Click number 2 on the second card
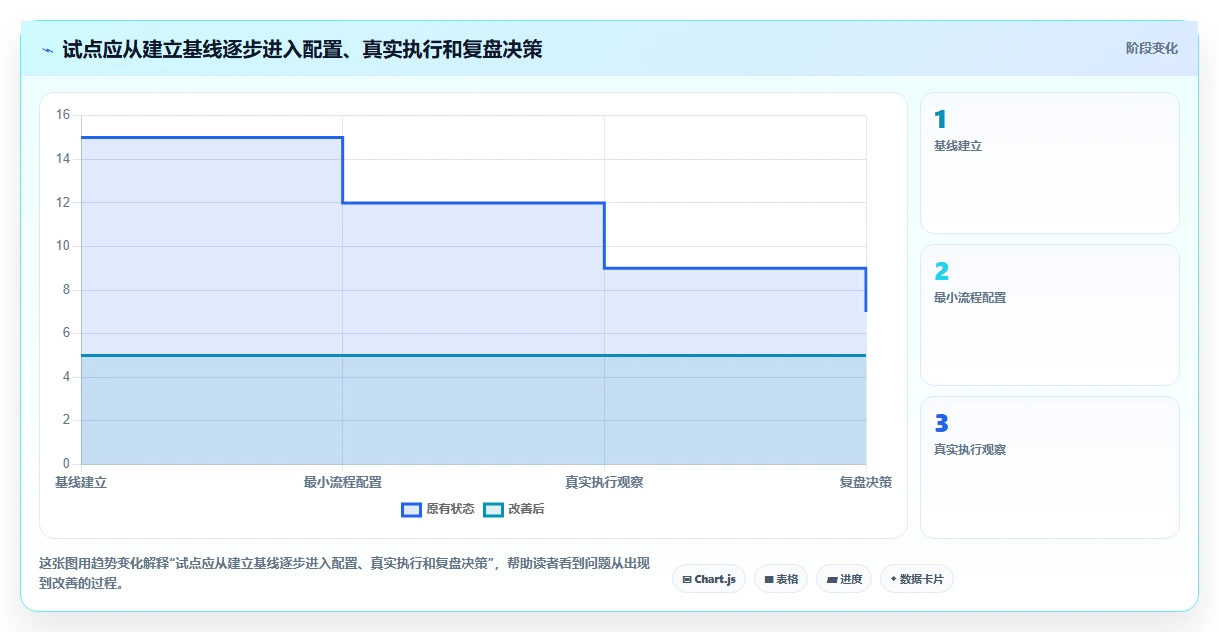 tap(941, 272)
